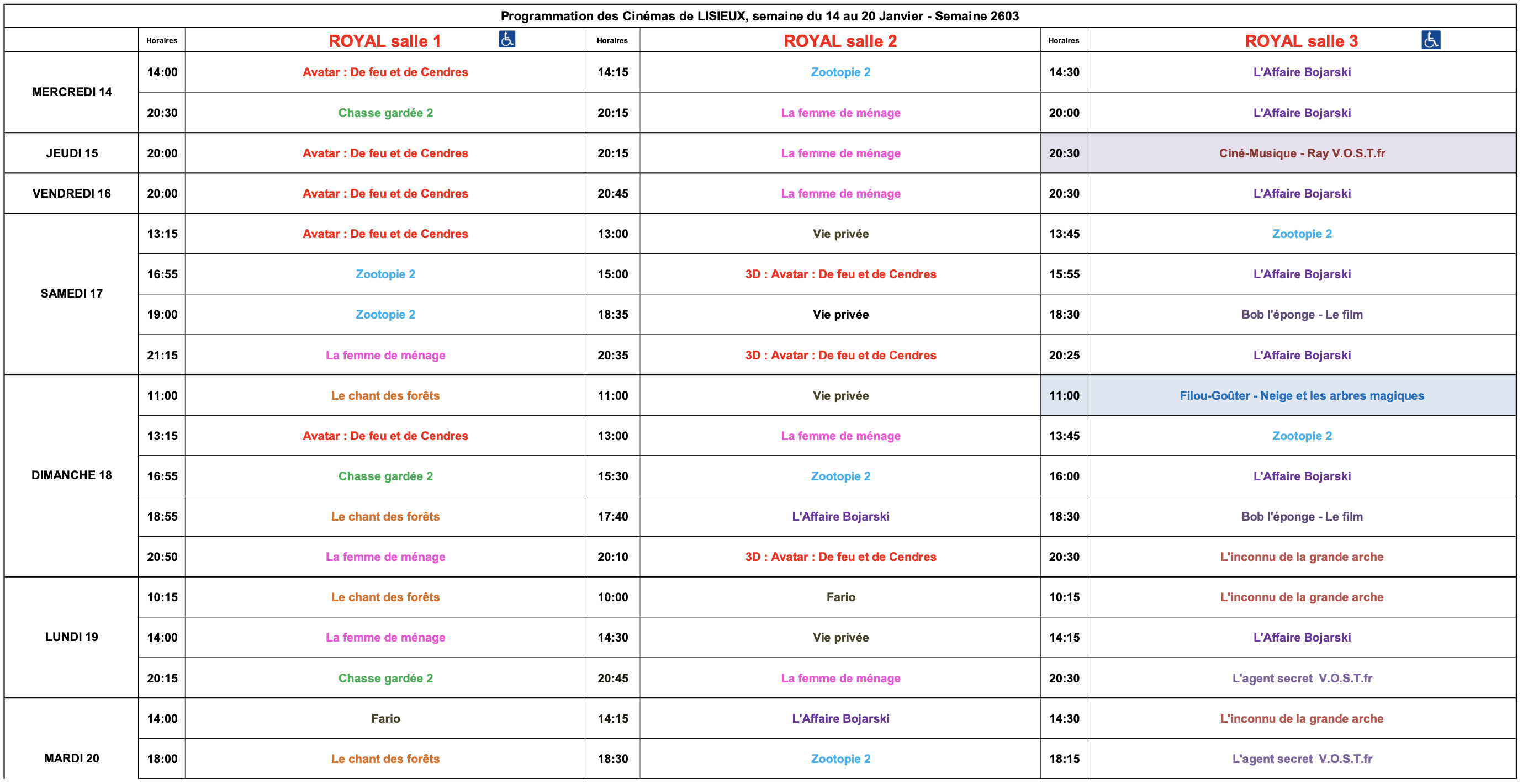Click the wheelchair icon beside ROYAL salle 1
Viewport: 1523px width, 784px height.
coord(507,40)
